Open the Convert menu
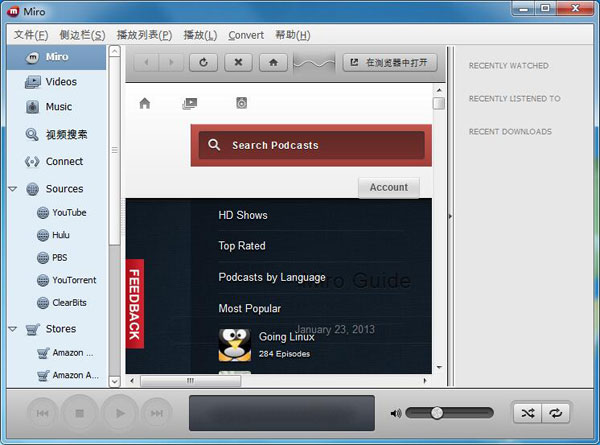600x445 pixels. click(246, 35)
